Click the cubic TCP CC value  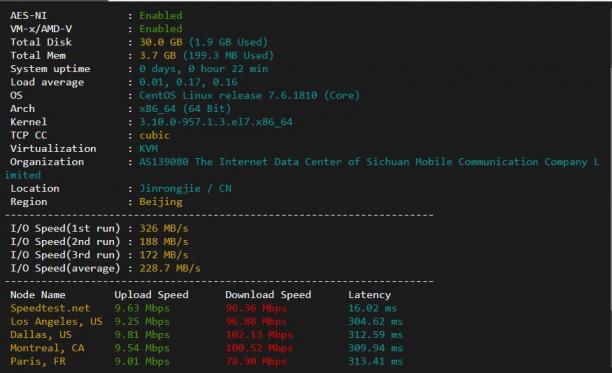pos(155,135)
